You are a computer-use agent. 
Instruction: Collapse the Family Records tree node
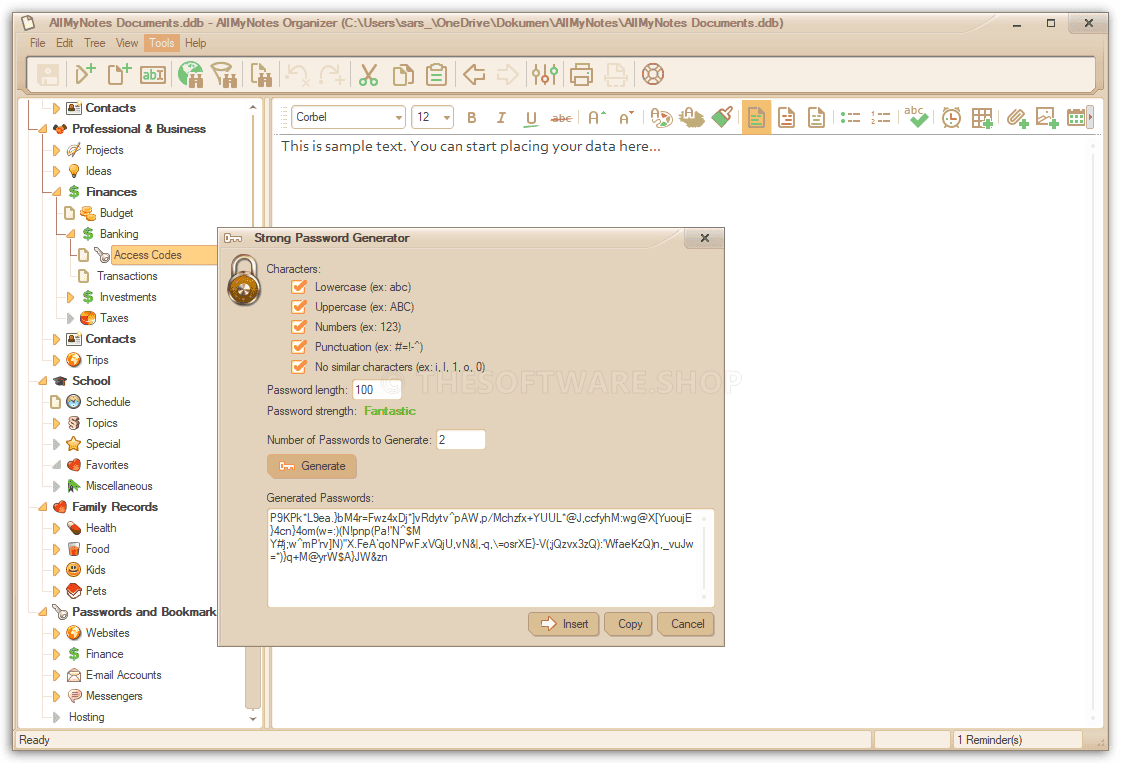(42, 507)
